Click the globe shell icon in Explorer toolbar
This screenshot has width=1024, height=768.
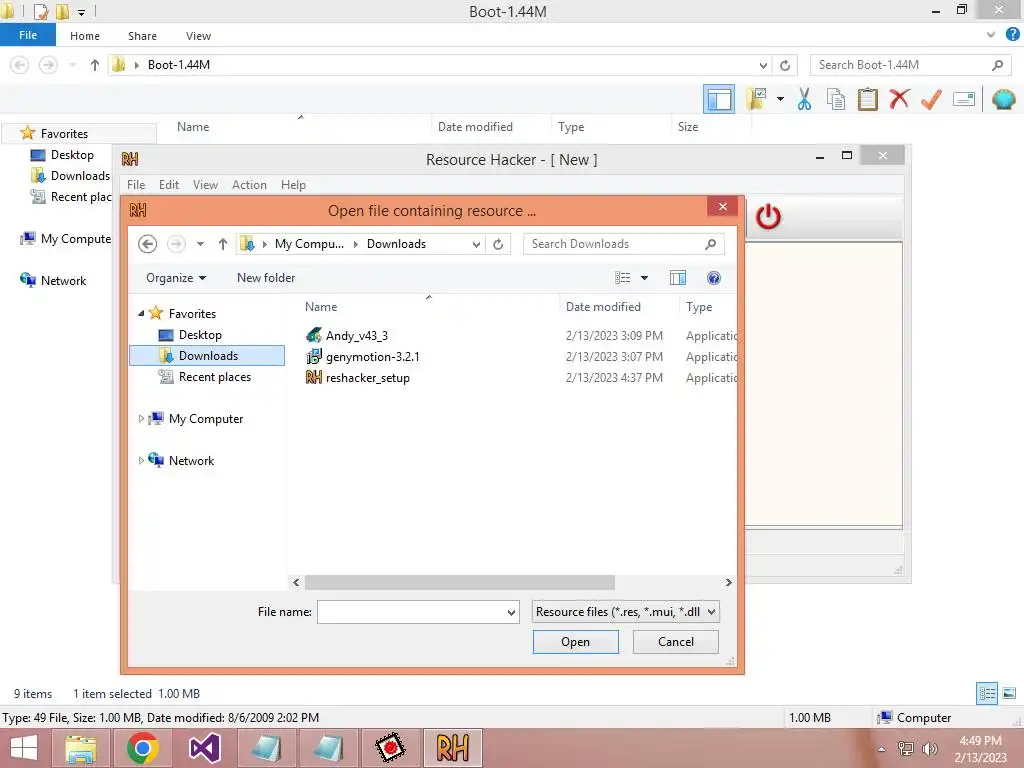pos(1003,99)
